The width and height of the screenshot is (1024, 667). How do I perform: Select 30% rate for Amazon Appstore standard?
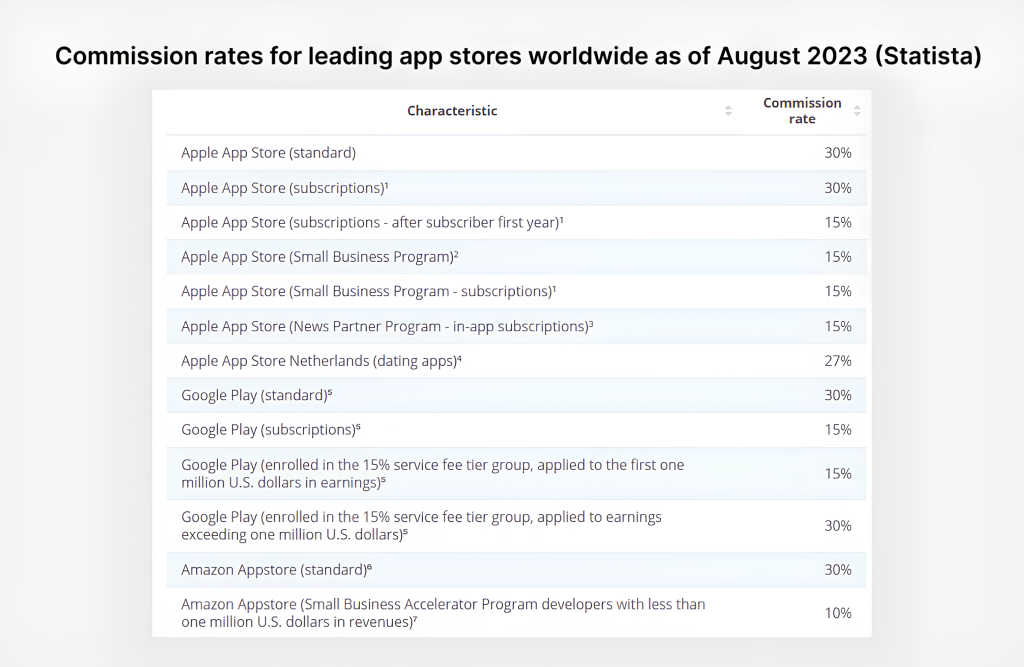(838, 570)
